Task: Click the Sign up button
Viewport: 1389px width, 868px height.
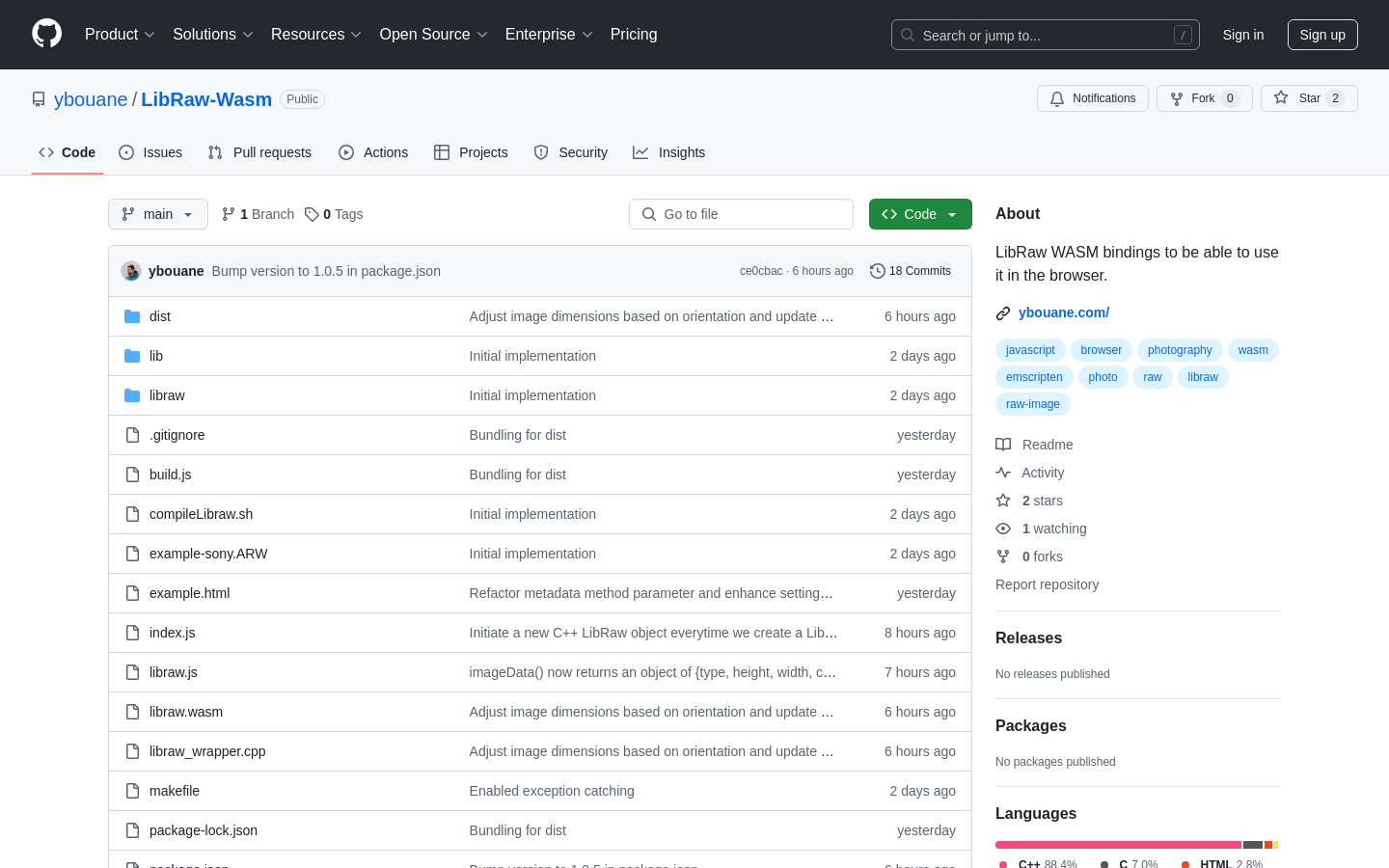Action: click(1322, 35)
